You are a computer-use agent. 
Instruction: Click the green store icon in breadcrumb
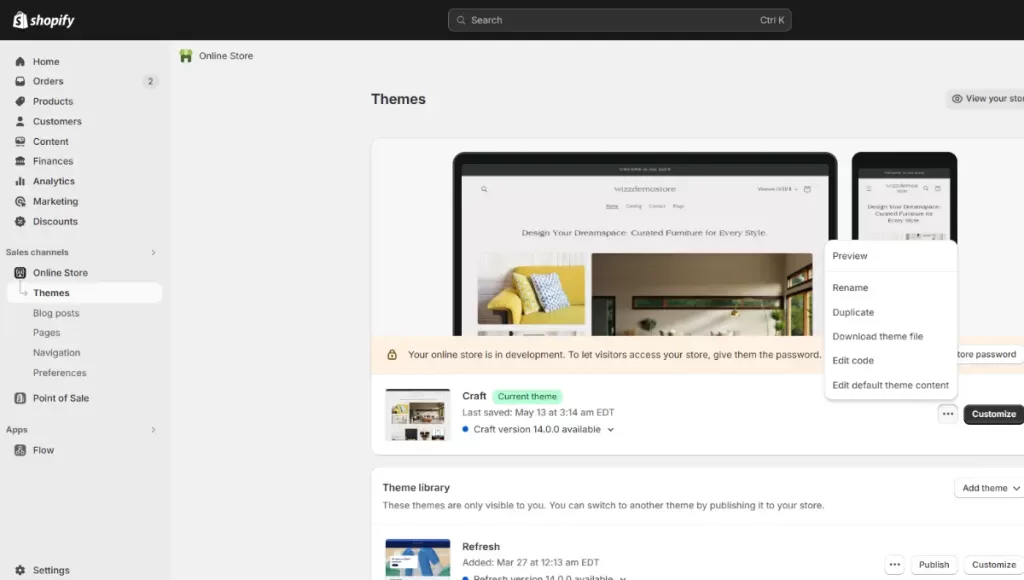tap(186, 56)
